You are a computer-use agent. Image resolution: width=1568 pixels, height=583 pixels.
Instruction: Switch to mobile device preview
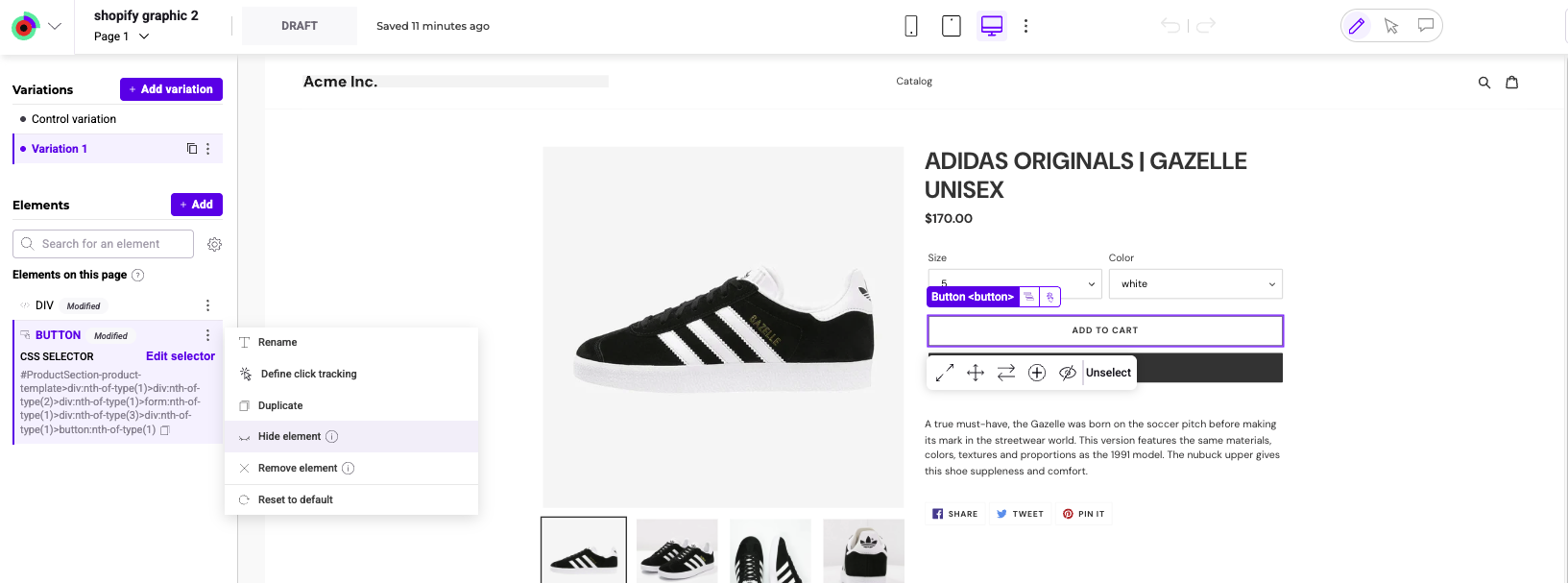pos(911,26)
